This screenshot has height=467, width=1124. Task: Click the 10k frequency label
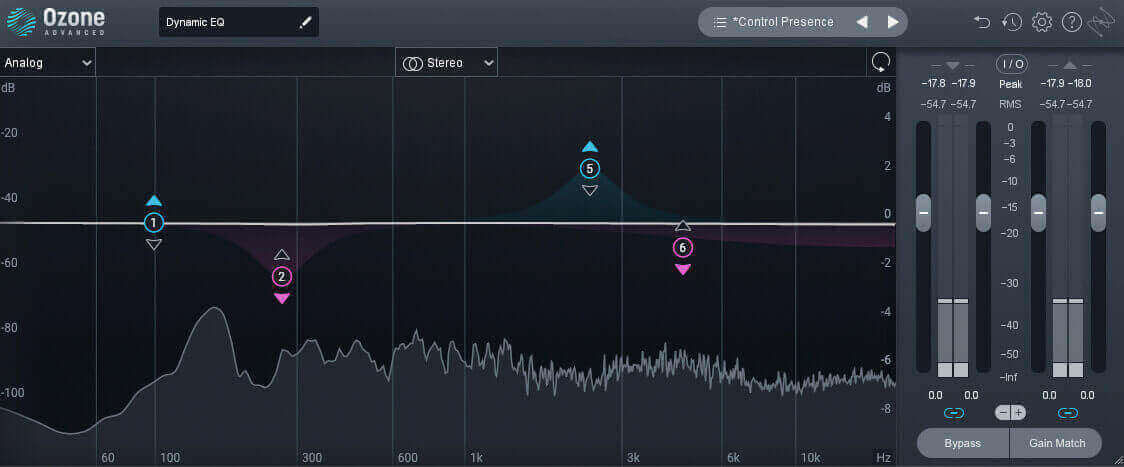(x=810, y=458)
